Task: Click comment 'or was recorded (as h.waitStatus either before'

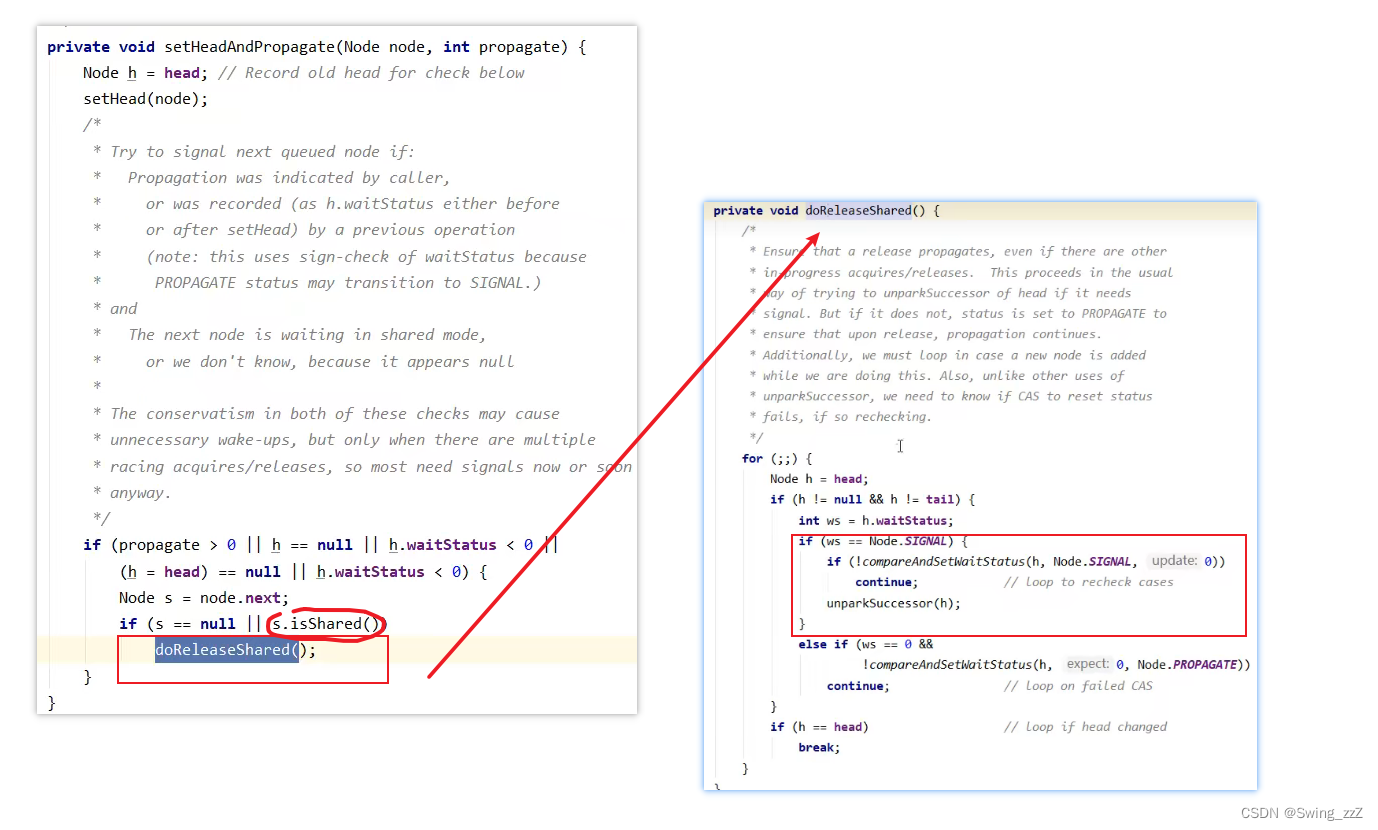Action: click(x=352, y=203)
